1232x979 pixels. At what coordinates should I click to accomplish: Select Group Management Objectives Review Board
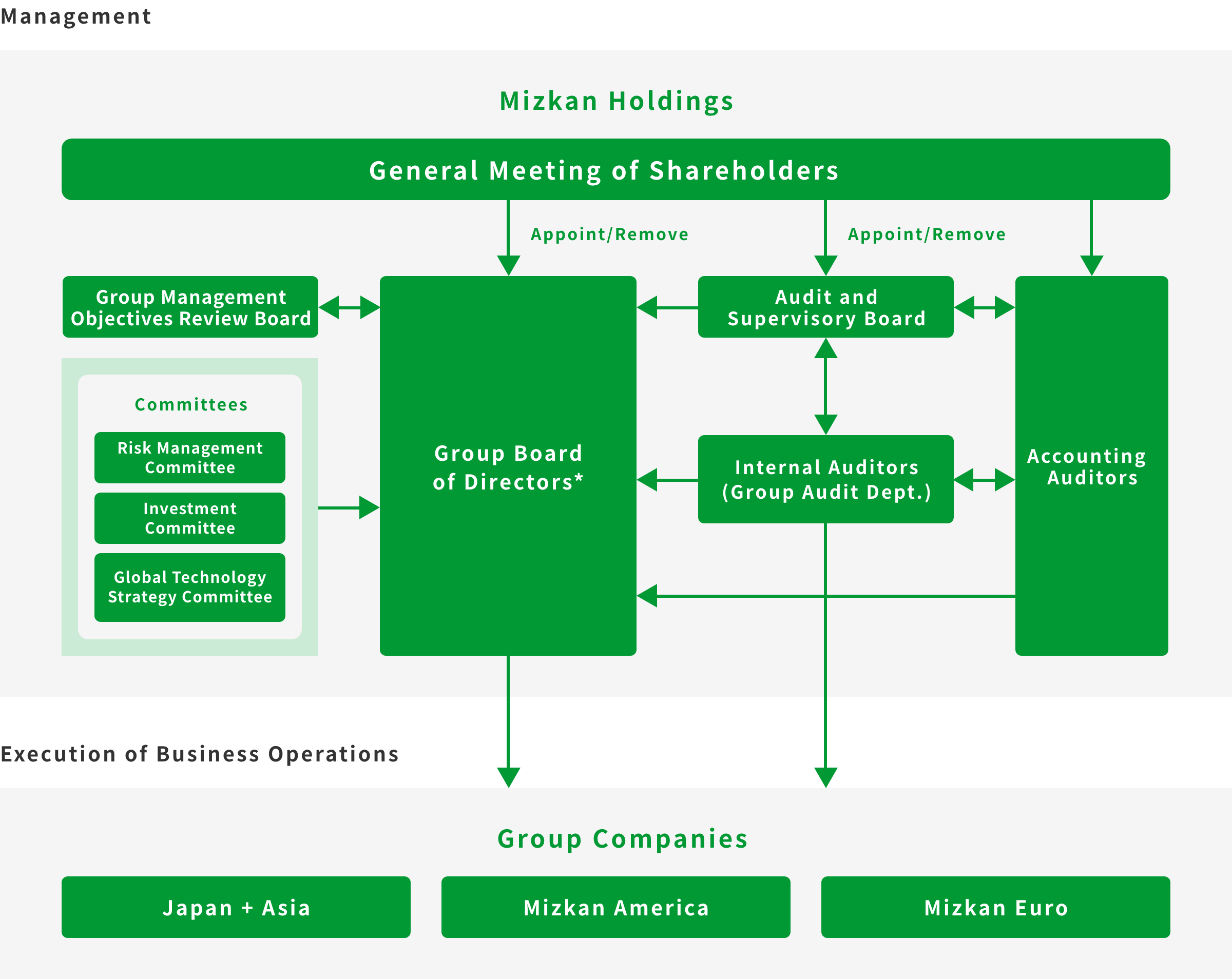(190, 307)
